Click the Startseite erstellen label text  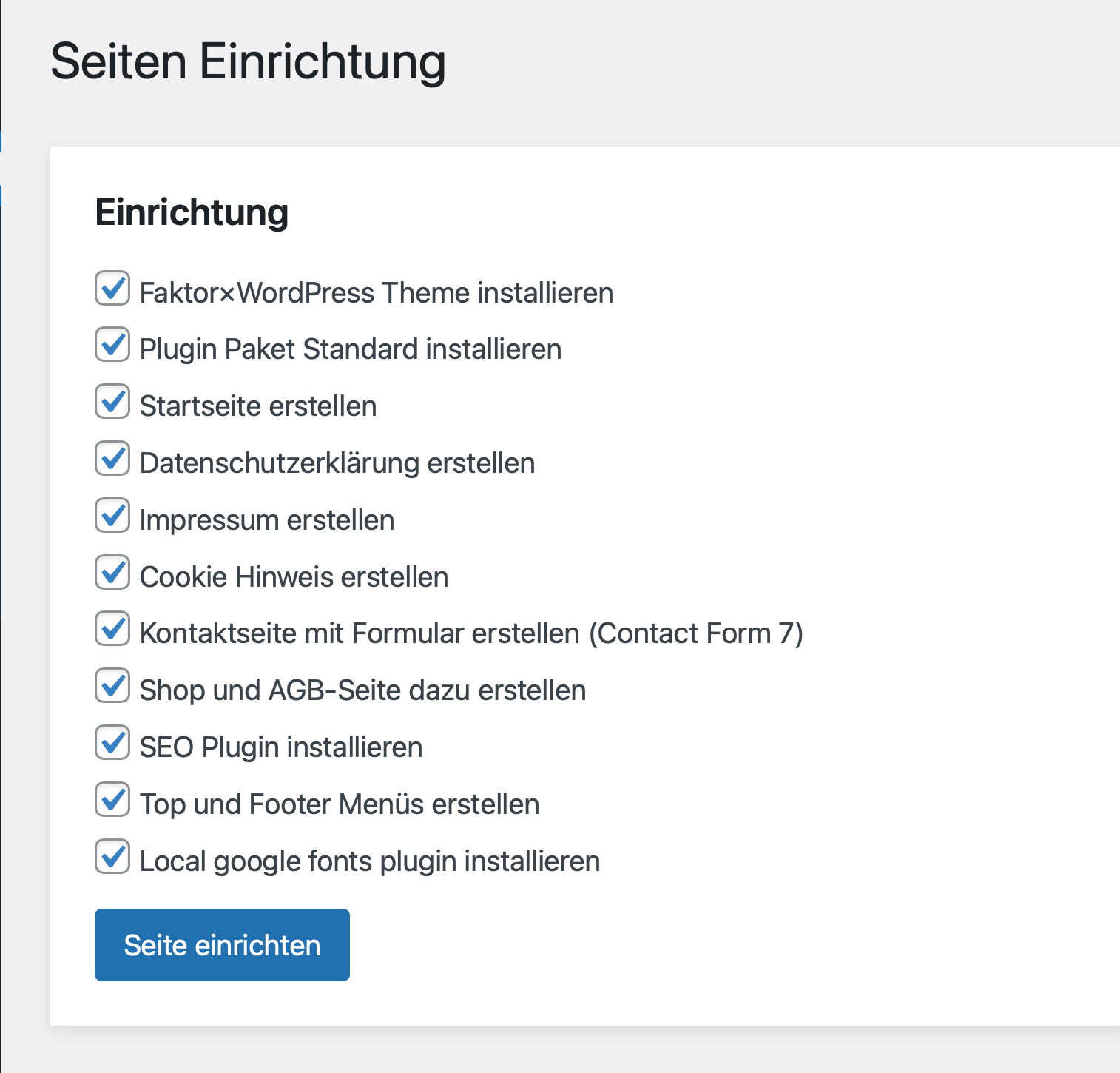(x=258, y=406)
